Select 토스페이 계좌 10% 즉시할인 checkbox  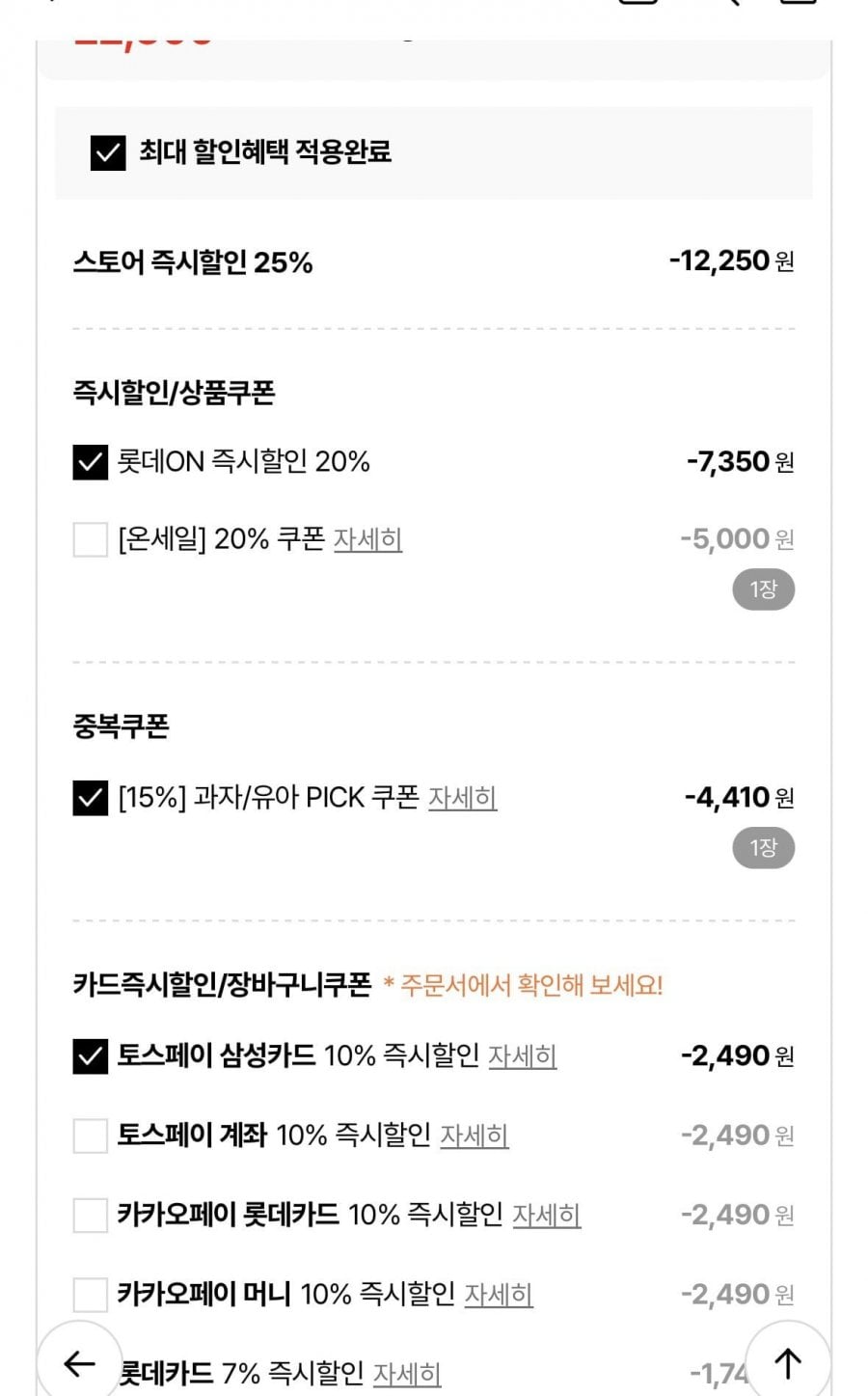click(91, 1136)
